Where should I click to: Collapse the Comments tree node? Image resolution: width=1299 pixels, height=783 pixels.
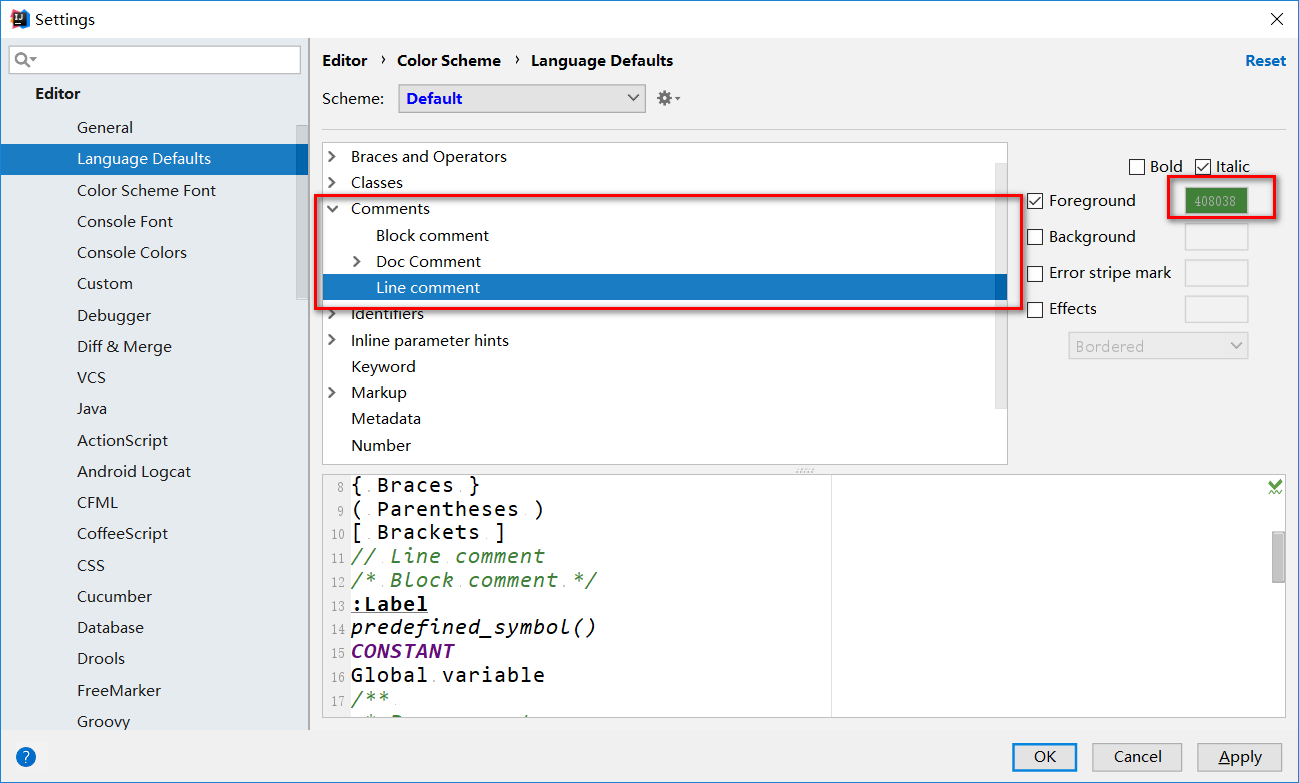(333, 209)
